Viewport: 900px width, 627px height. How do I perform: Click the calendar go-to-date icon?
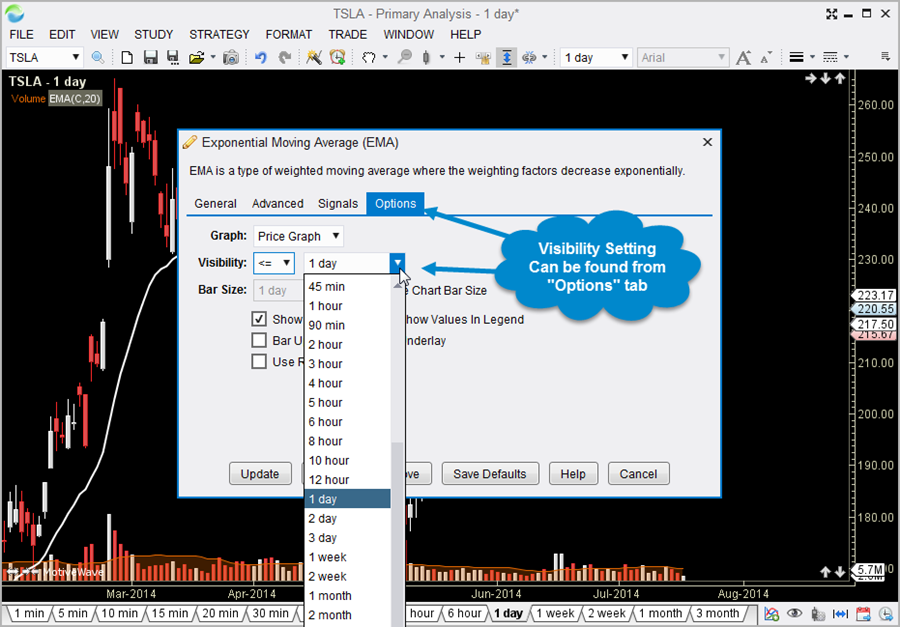click(863, 614)
